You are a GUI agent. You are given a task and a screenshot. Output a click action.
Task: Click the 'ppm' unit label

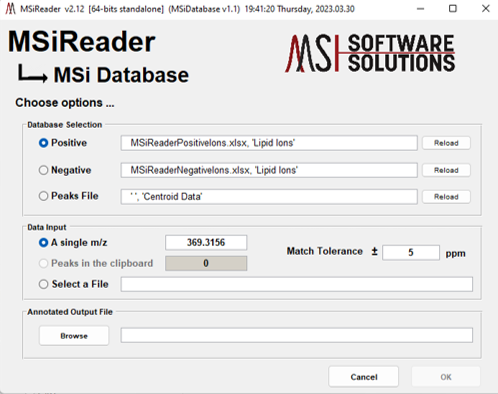(455, 253)
